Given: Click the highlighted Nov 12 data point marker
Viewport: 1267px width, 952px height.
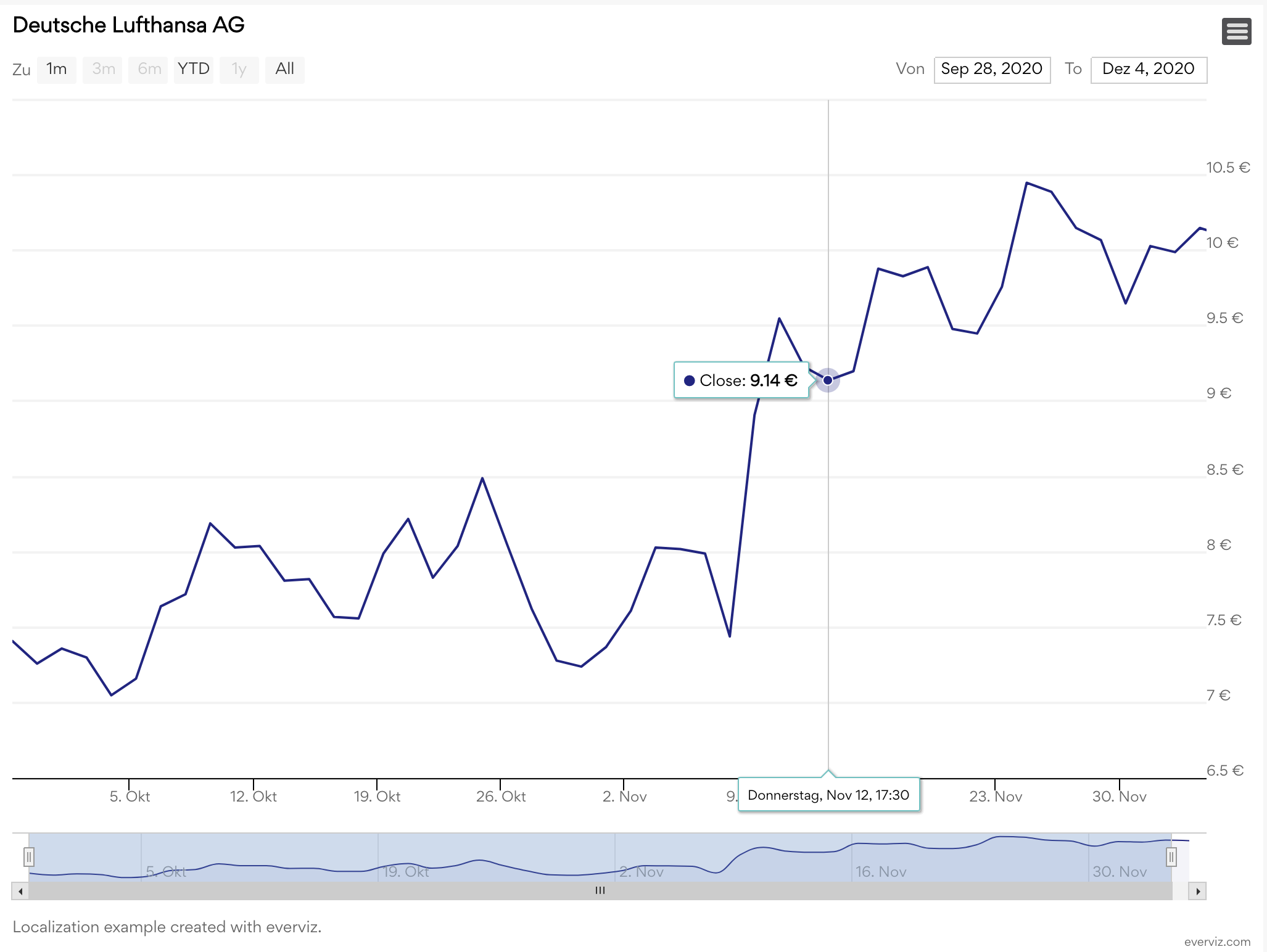Looking at the screenshot, I should point(828,380).
